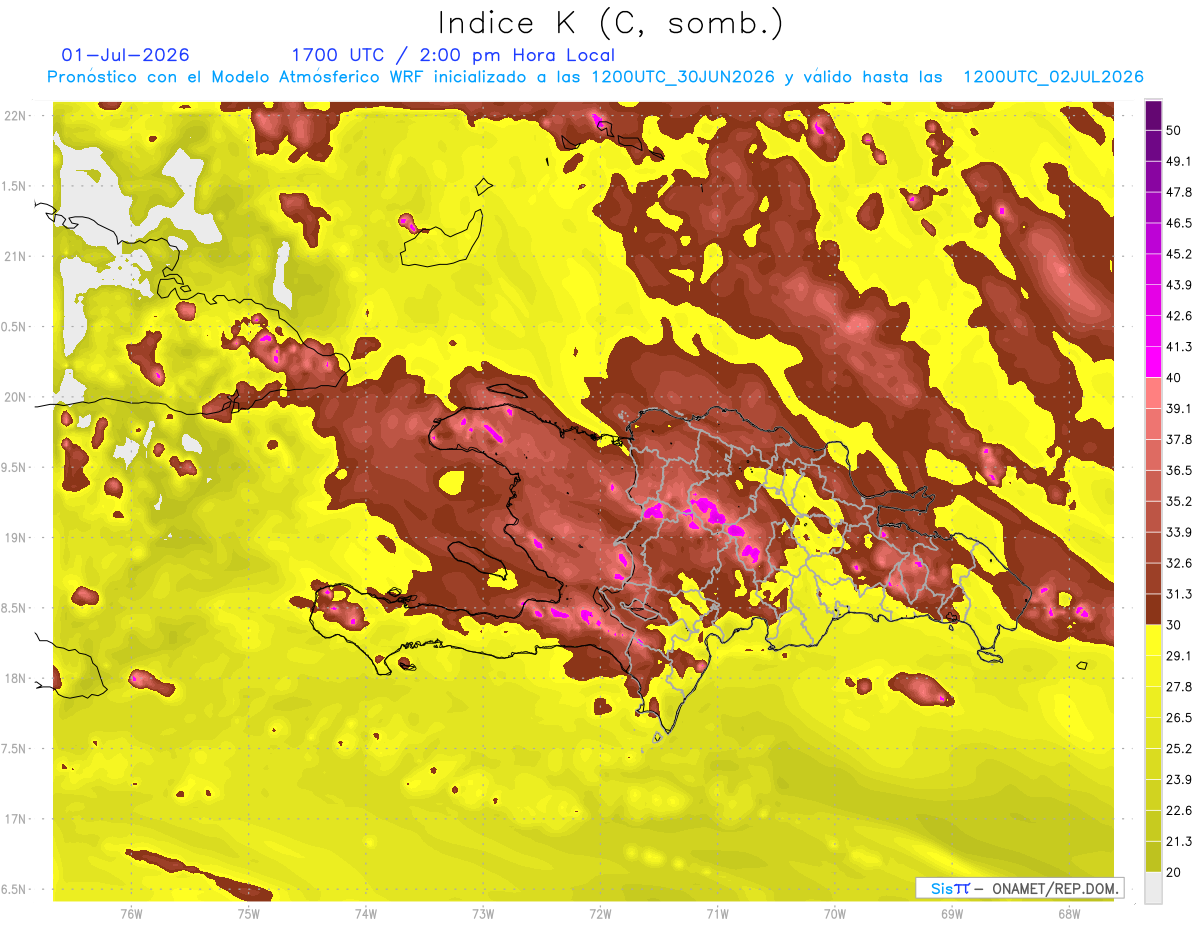Click the color scale value "43.9"

1179,285
